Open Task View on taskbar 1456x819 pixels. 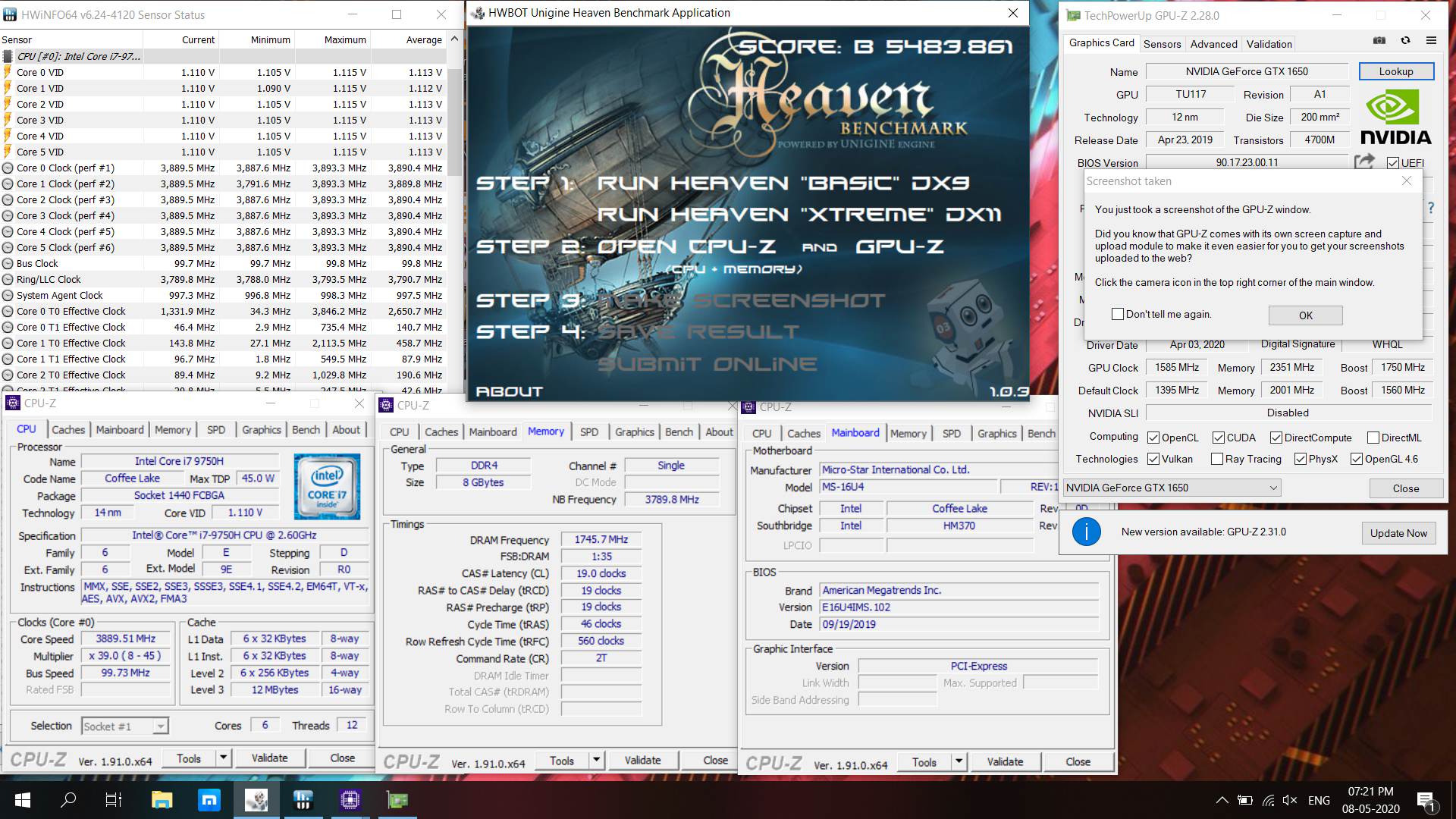114,800
